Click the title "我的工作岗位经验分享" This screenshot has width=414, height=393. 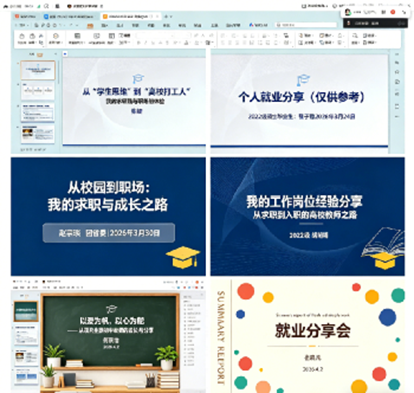[304, 202]
